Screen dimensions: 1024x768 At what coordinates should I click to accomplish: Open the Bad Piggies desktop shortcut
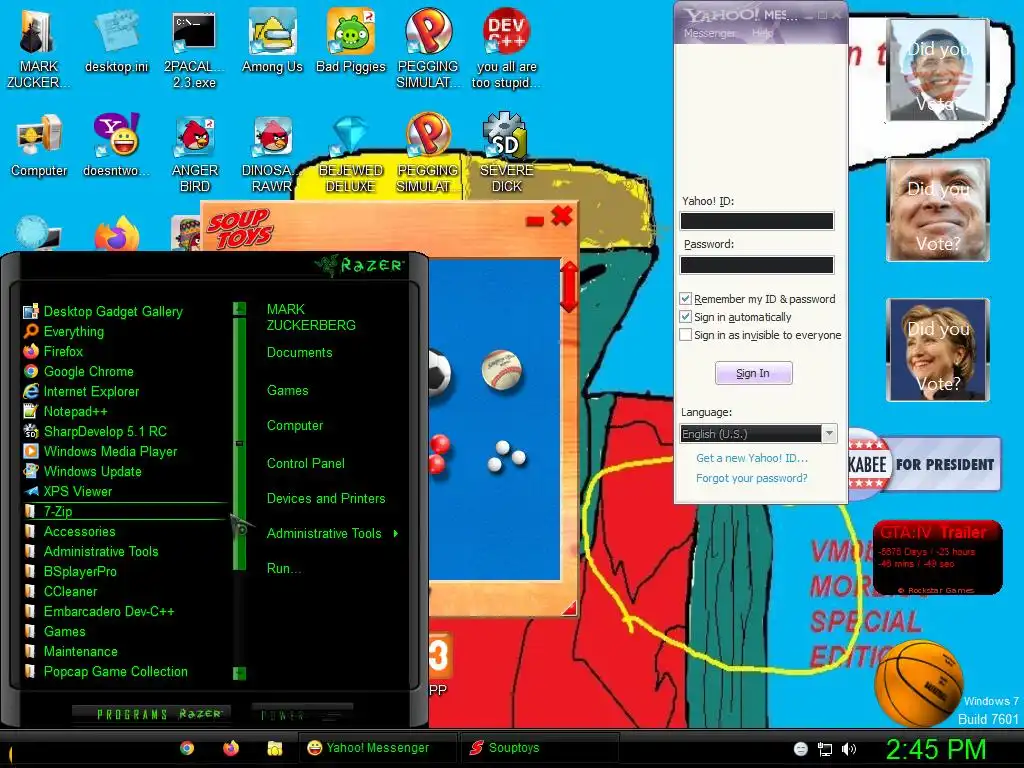pos(351,40)
